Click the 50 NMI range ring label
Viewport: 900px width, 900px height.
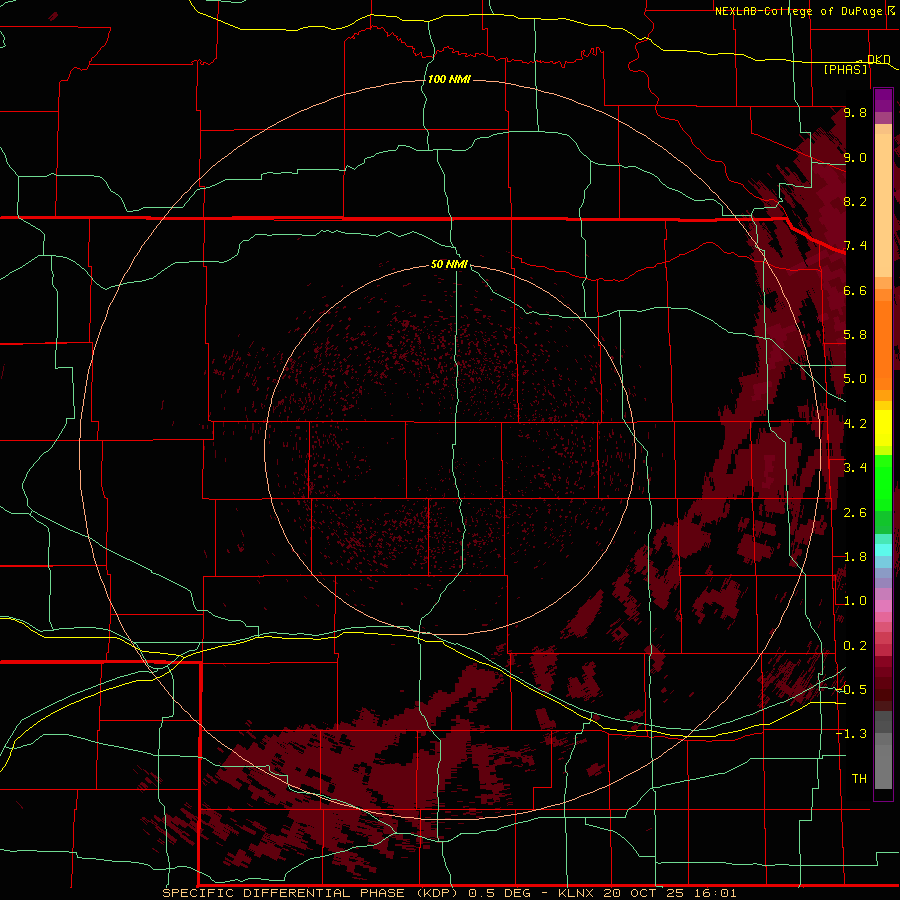click(x=449, y=264)
